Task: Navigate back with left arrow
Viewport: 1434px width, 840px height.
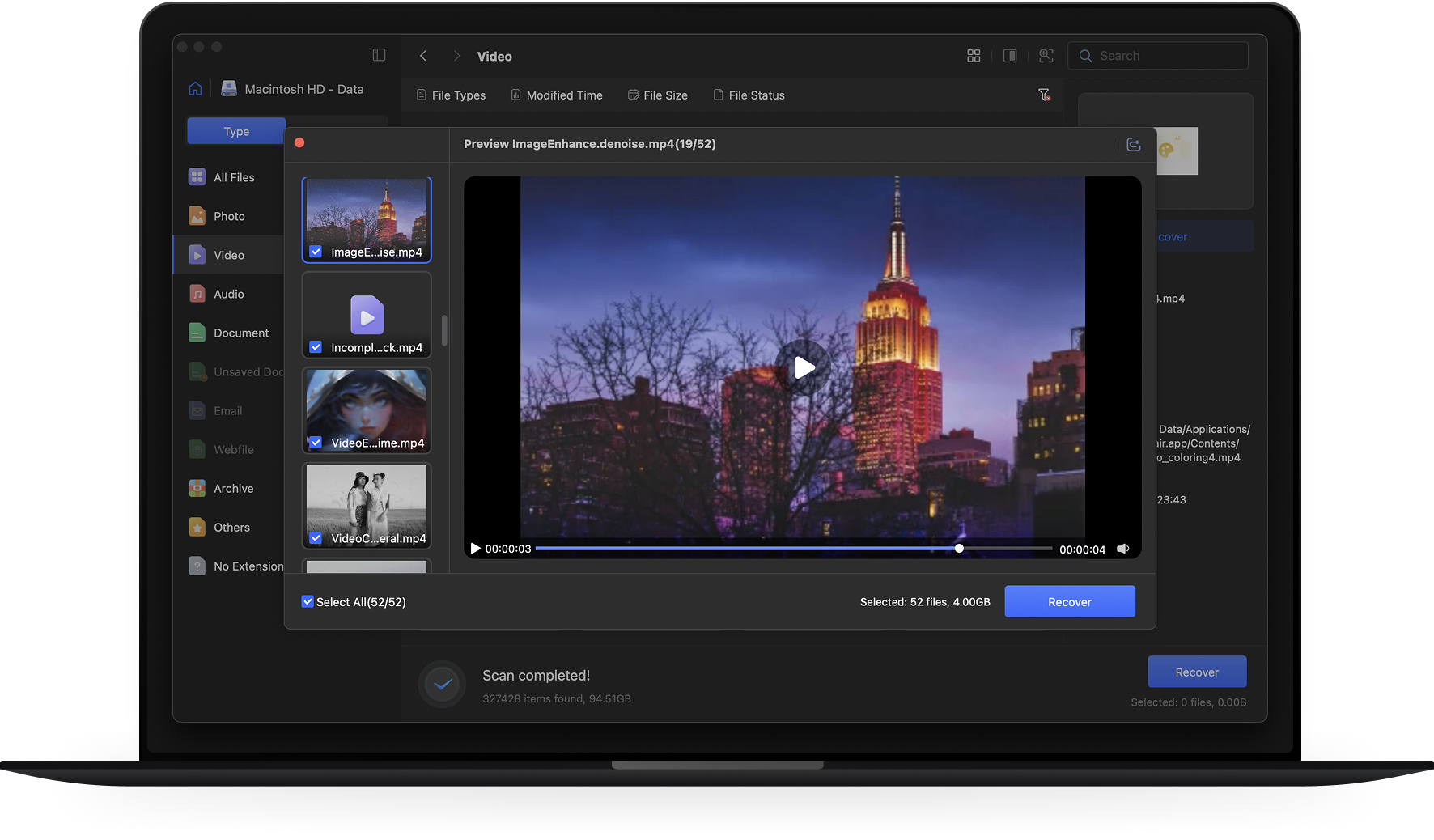Action: [423, 56]
